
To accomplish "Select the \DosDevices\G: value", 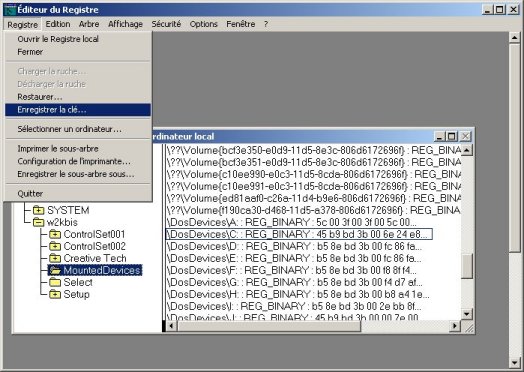I will coord(295,282).
